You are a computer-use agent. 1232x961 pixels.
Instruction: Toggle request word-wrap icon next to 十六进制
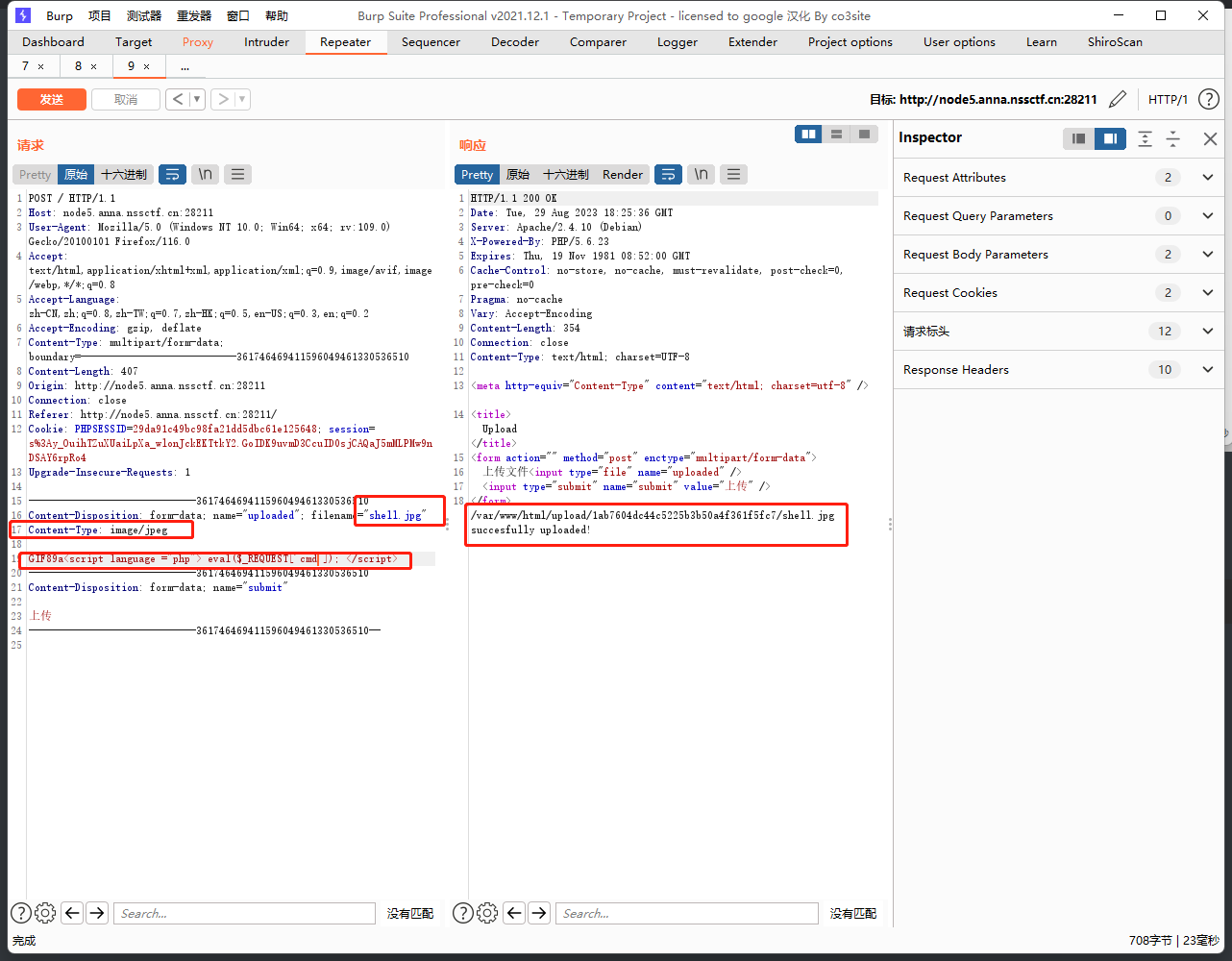(172, 174)
